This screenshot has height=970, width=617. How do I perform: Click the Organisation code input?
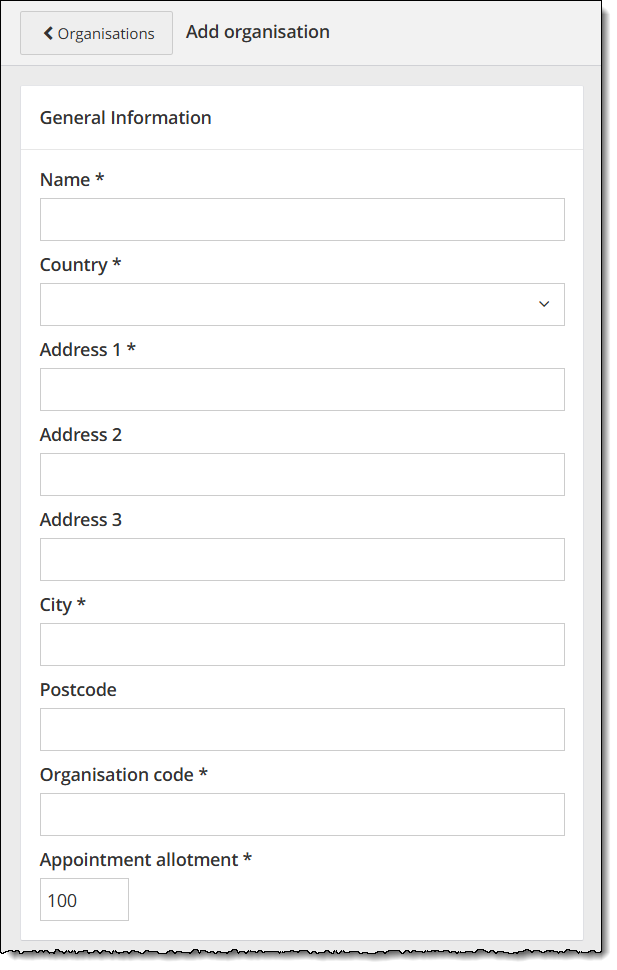coord(302,814)
